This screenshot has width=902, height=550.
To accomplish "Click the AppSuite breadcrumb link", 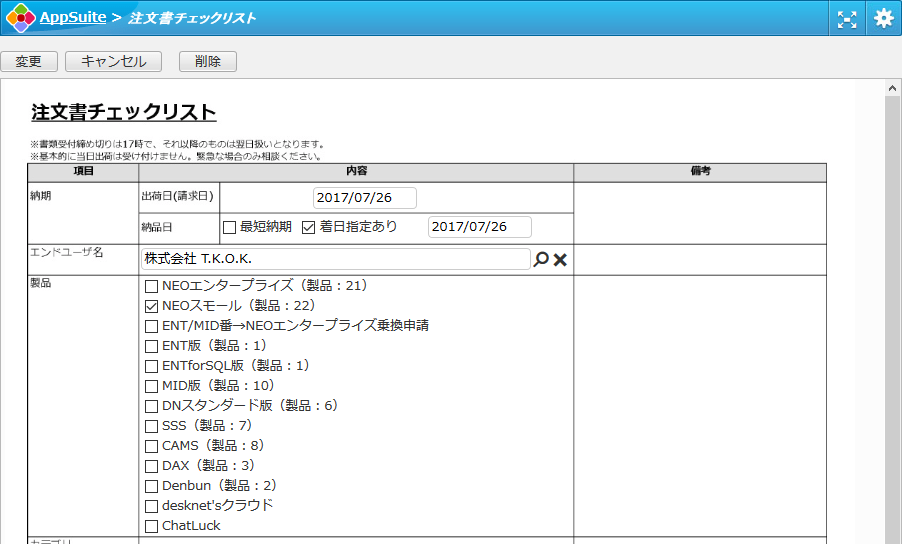I will 72,18.
